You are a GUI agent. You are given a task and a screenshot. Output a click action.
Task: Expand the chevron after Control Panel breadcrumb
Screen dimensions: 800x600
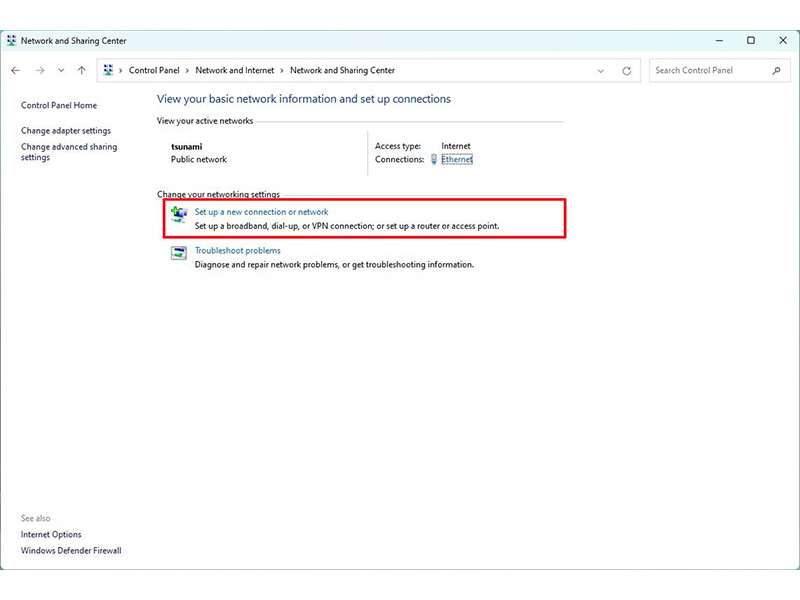pyautogui.click(x=187, y=71)
